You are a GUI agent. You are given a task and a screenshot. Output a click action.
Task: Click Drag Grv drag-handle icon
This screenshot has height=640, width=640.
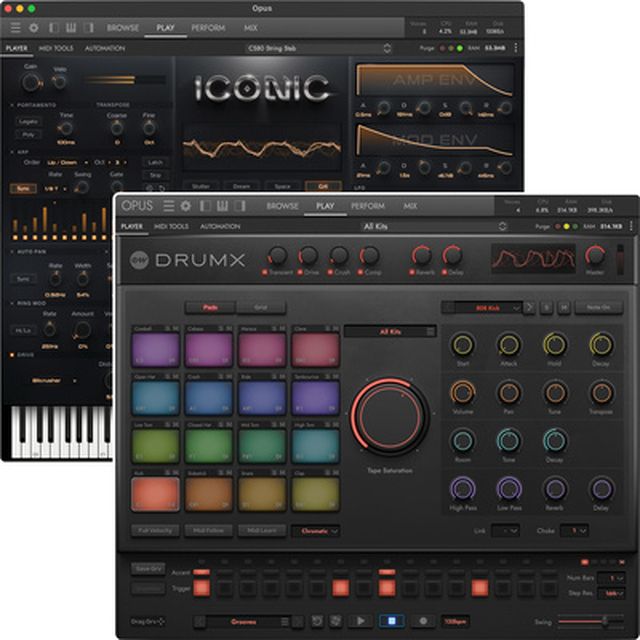click(x=161, y=621)
